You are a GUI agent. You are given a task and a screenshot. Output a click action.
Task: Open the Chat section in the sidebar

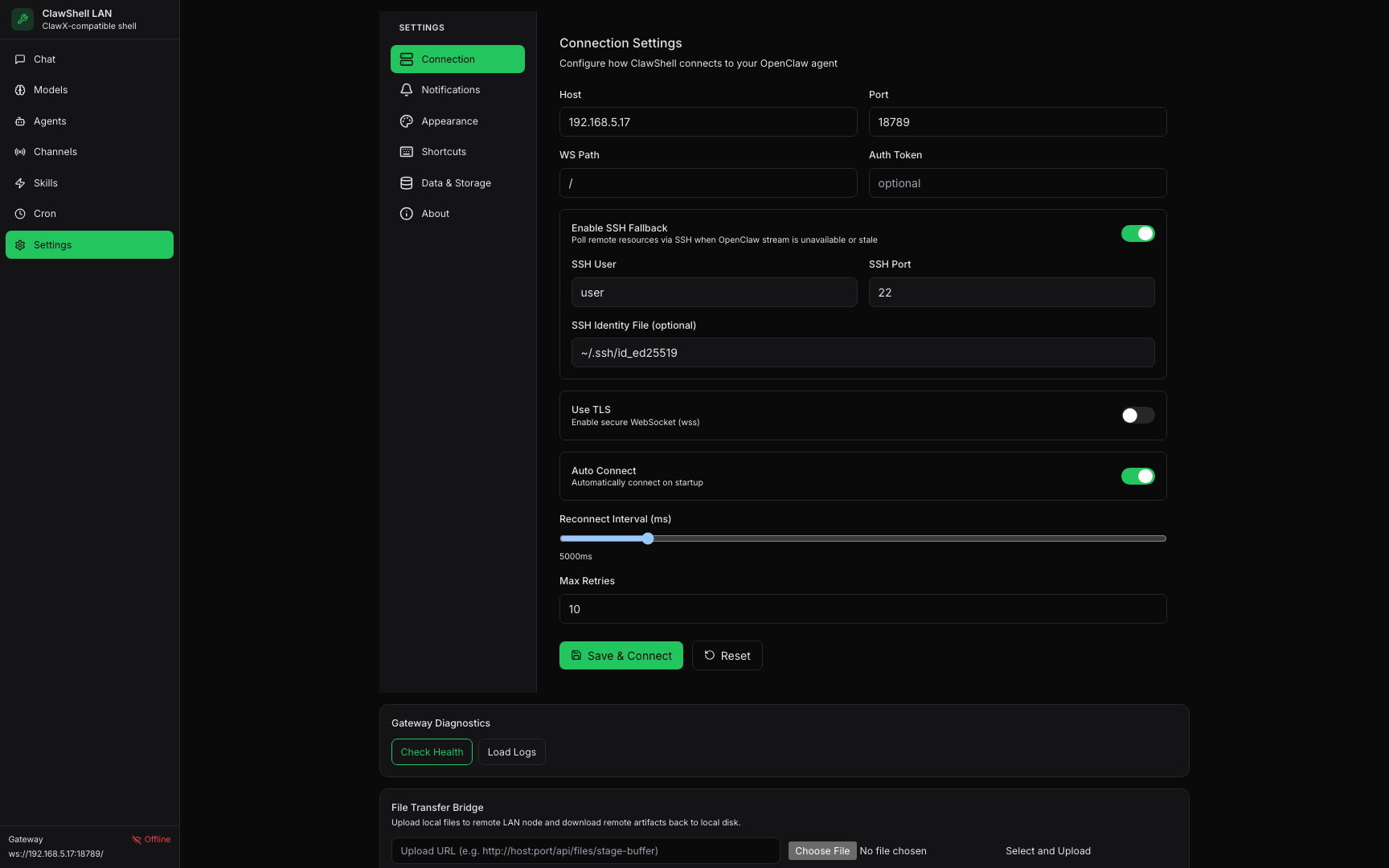44,59
